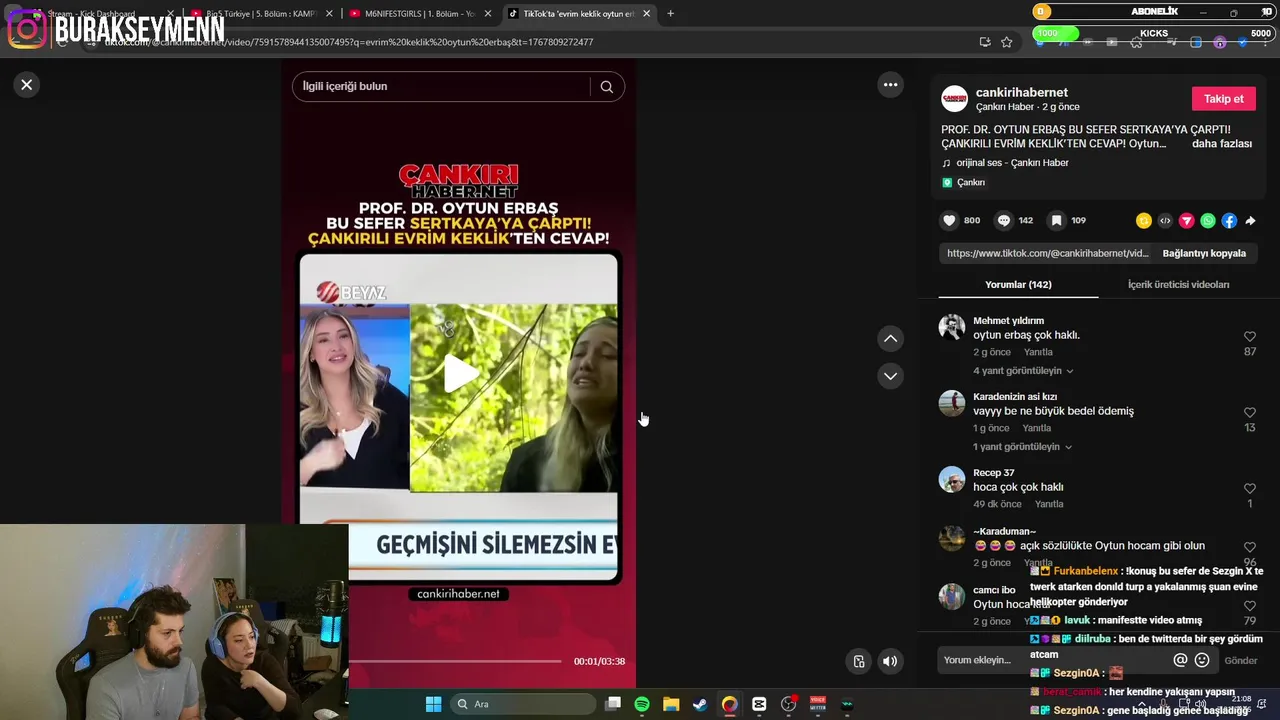The width and height of the screenshot is (1280, 720).
Task: Seek along the video progress bar
Action: [x=455, y=661]
